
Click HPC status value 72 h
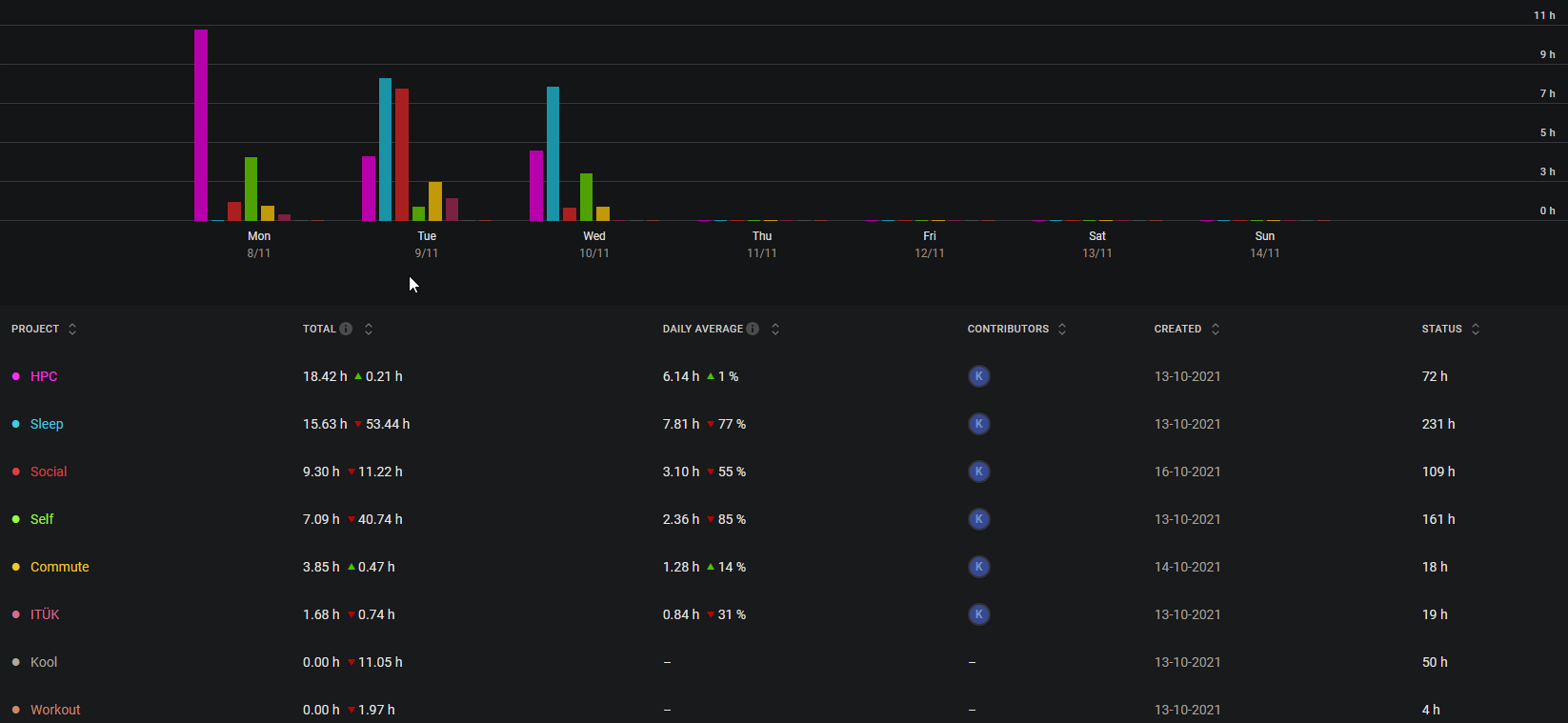pyautogui.click(x=1435, y=376)
